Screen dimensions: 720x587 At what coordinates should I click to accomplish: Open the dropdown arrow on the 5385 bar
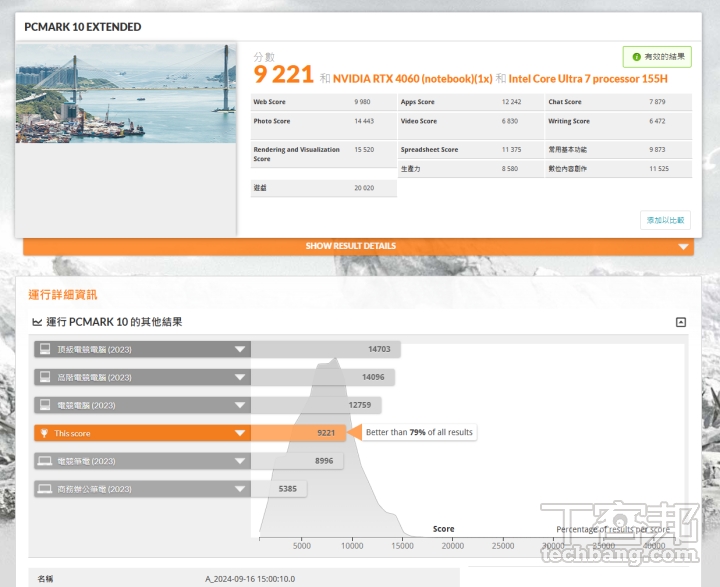pyautogui.click(x=240, y=489)
